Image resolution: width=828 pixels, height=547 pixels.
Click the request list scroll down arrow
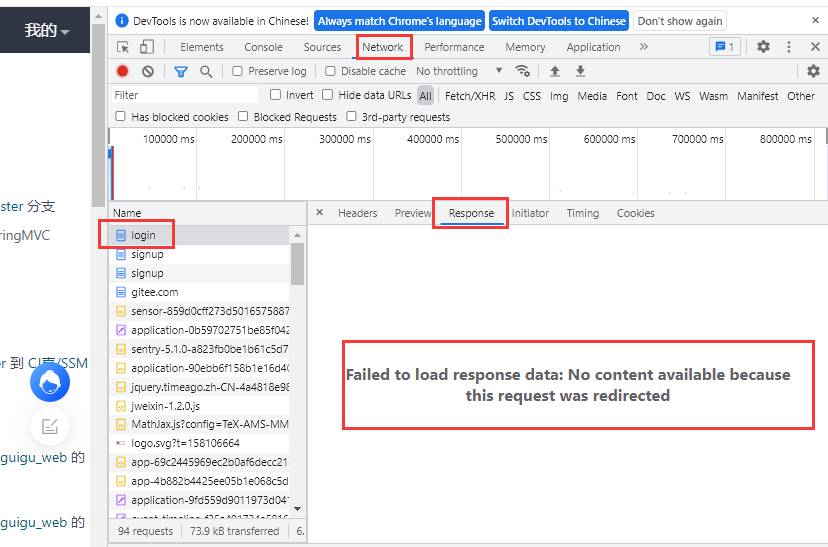(297, 509)
